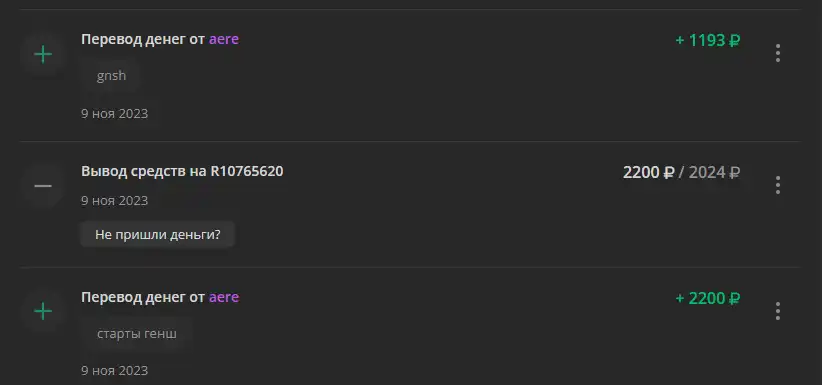Image resolution: width=822 pixels, height=385 pixels.
Task: Open the aere profile link in the gnsh transfer
Action: point(224,39)
